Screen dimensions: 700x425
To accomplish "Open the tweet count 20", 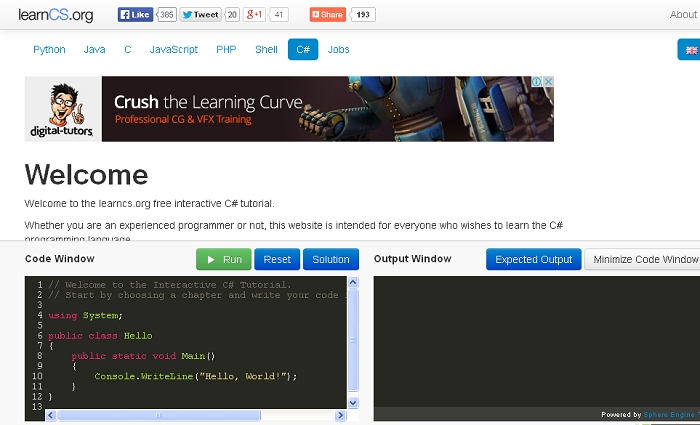I will pos(232,15).
